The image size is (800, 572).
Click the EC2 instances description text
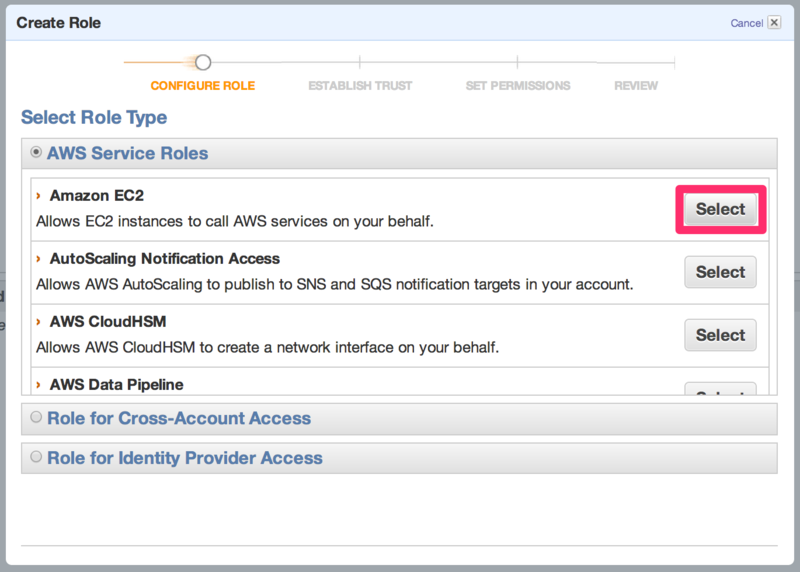[235, 221]
